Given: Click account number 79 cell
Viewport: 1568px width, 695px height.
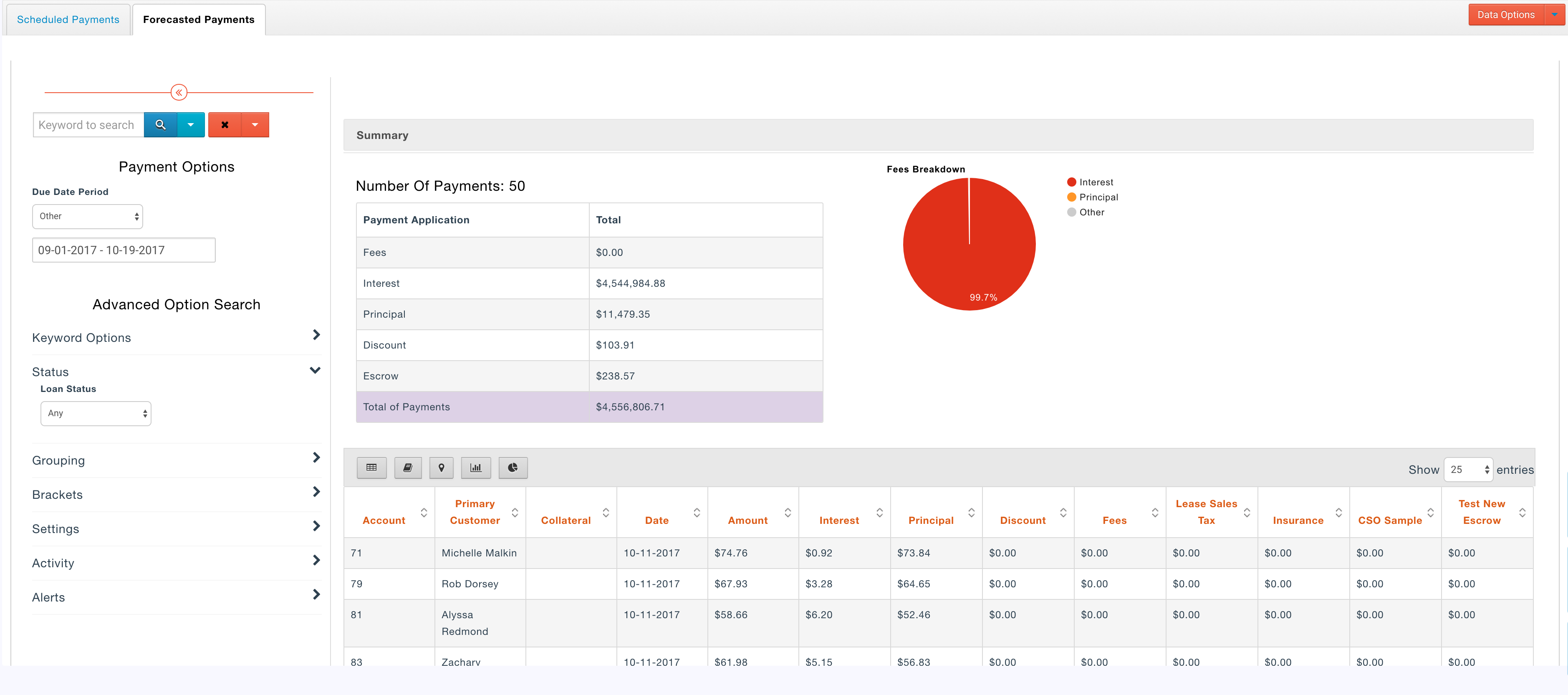Looking at the screenshot, I should point(389,584).
